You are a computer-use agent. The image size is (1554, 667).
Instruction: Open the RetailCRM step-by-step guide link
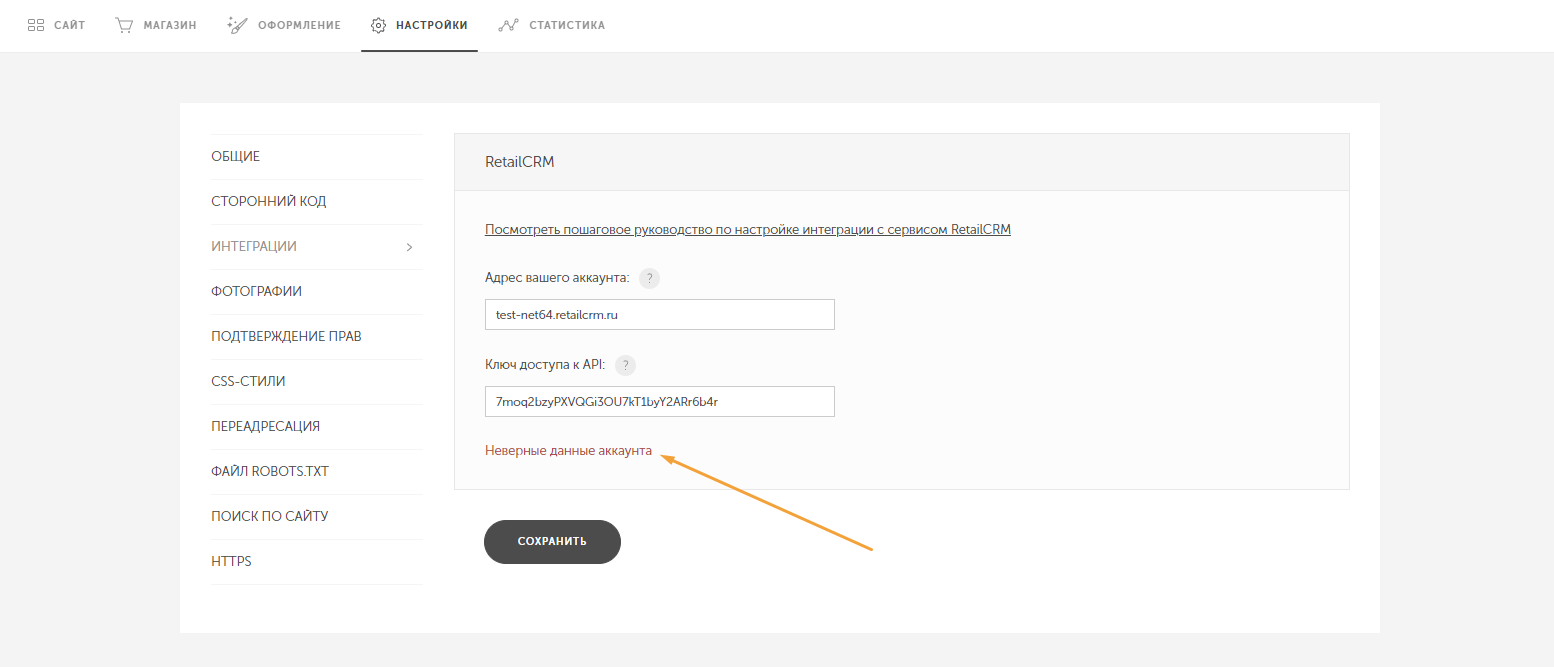point(748,229)
